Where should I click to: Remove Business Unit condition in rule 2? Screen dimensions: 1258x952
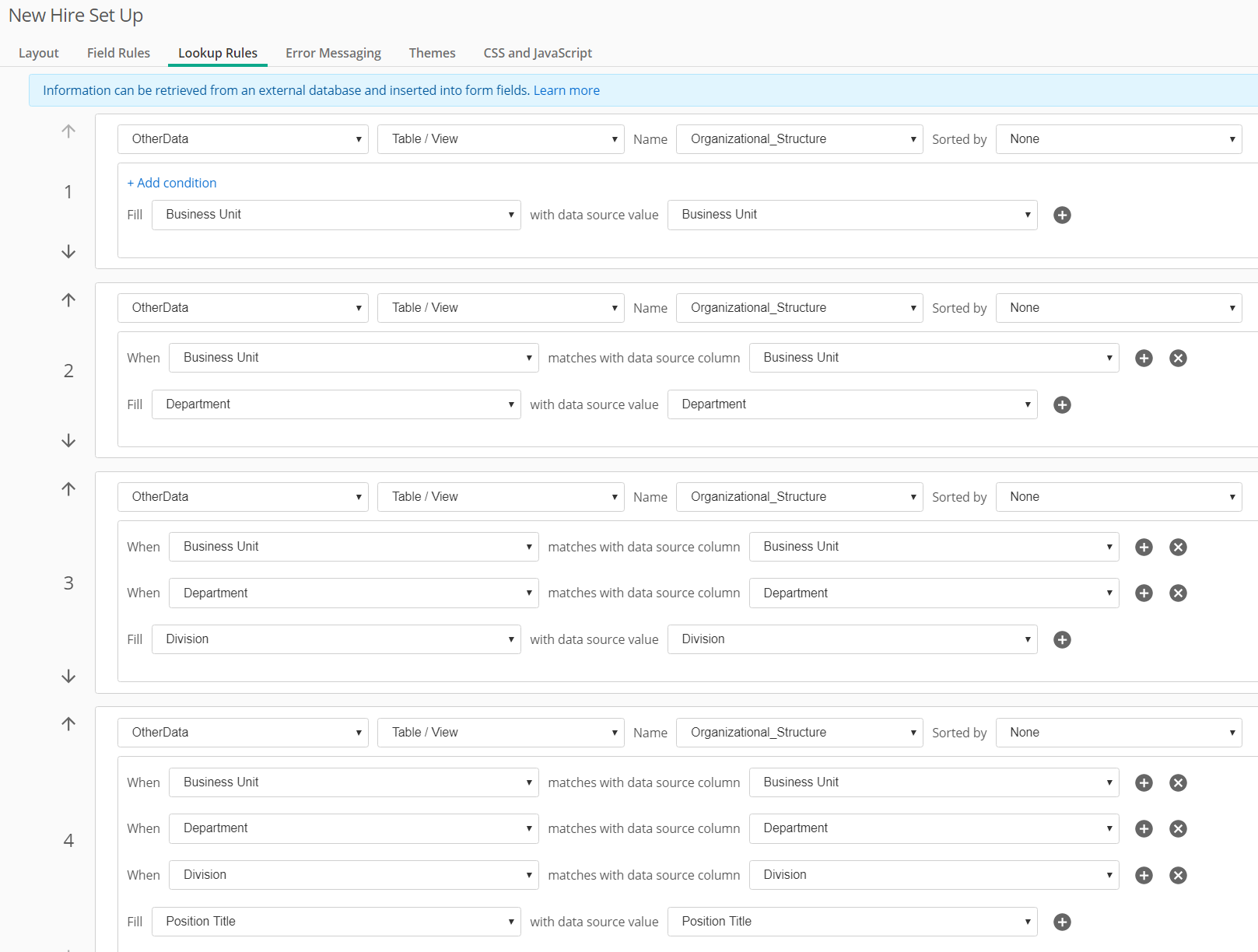(1178, 358)
